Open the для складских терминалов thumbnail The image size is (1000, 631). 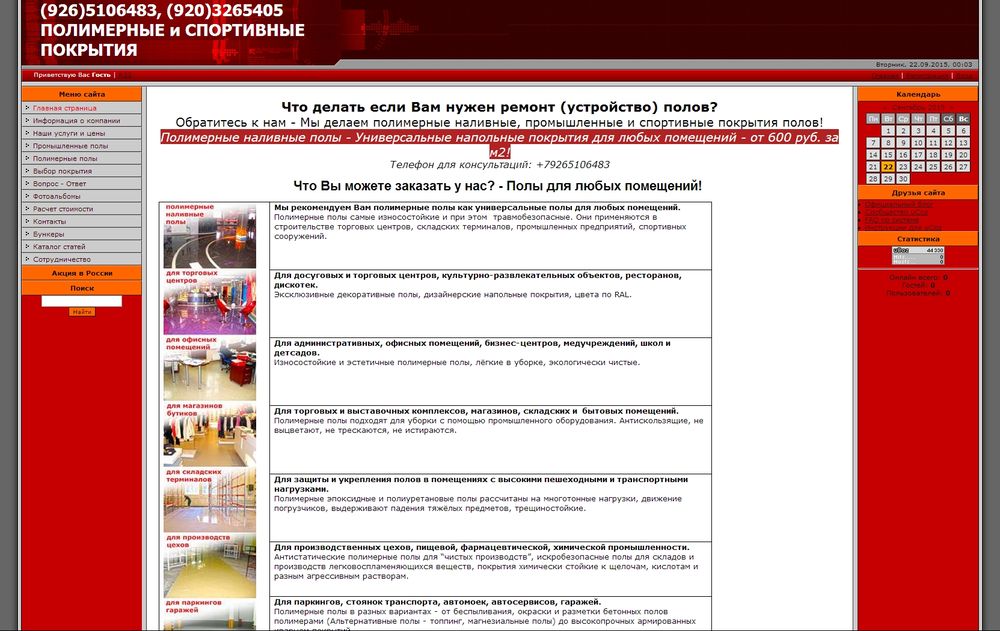click(x=209, y=501)
